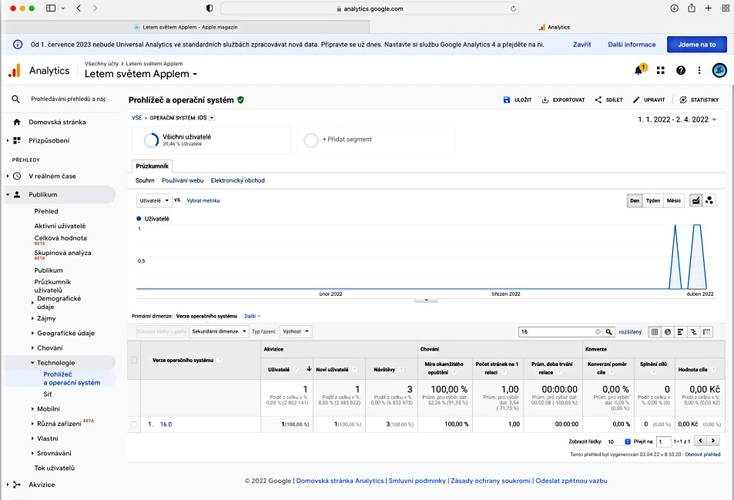
Task: Open the Letem světem Applem property dropdown
Action: tap(141, 74)
